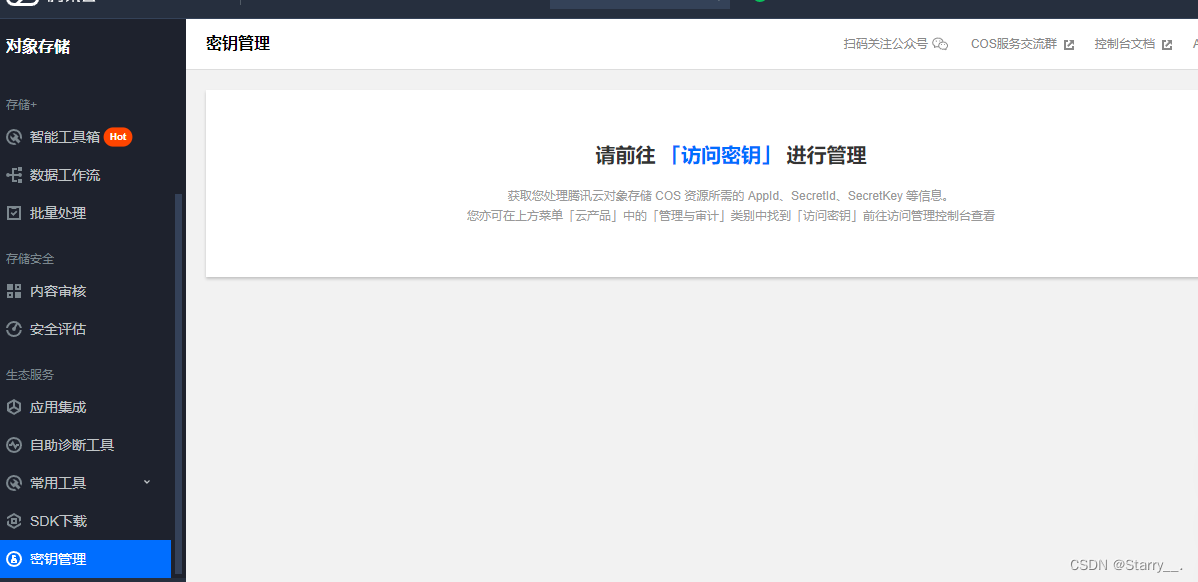Click external-link icon next to COS服务交流群

(1069, 45)
